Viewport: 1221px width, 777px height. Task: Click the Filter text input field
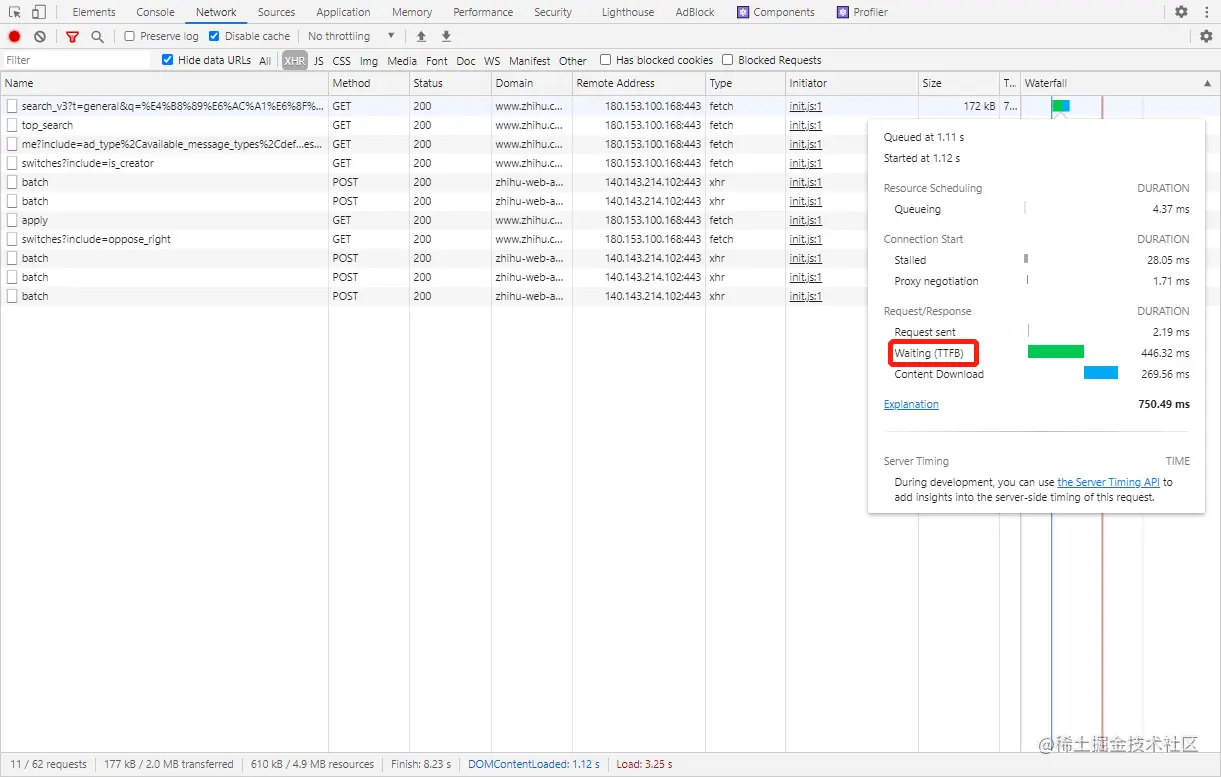pyautogui.click(x=76, y=60)
